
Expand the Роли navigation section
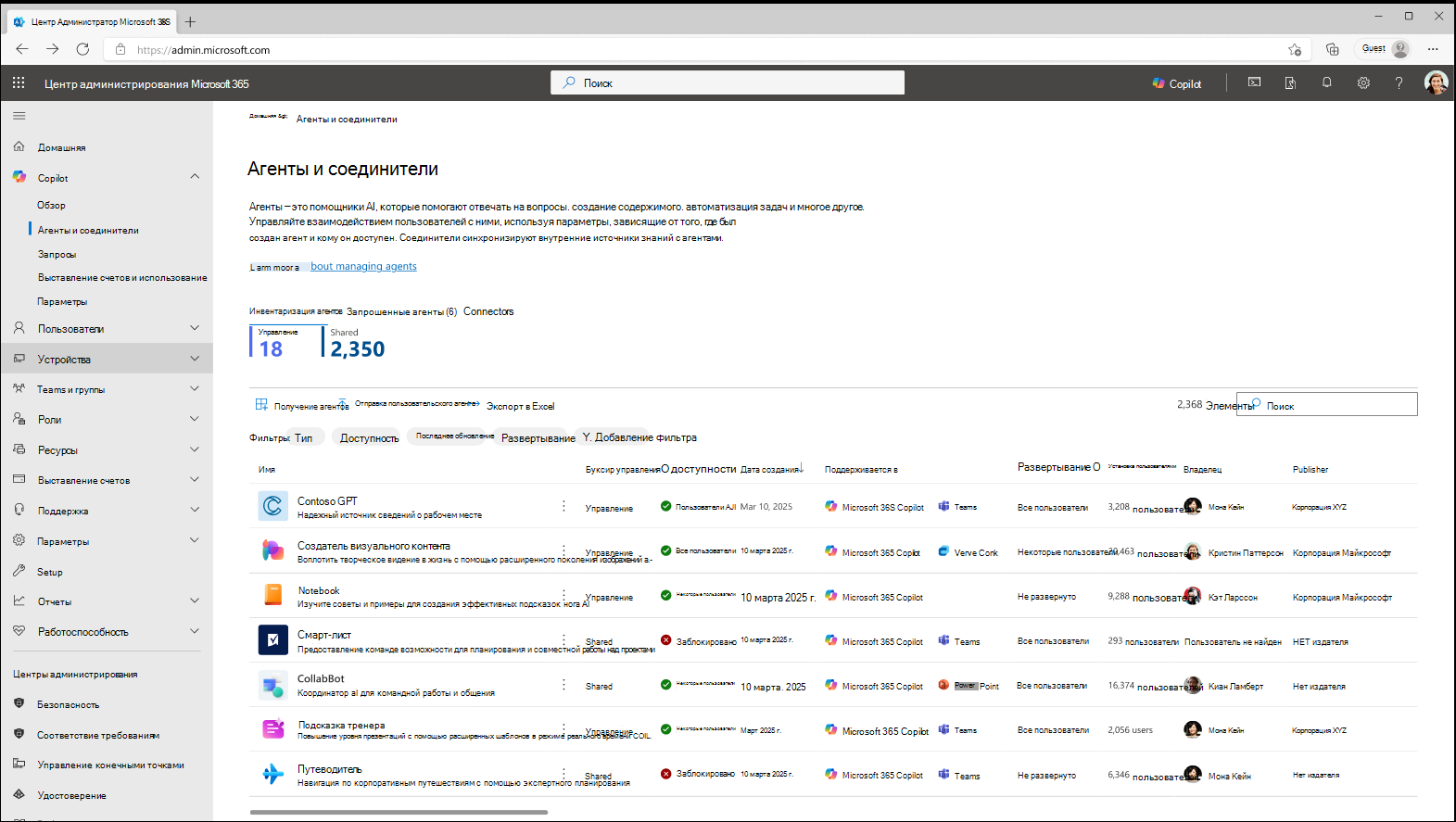[195, 419]
